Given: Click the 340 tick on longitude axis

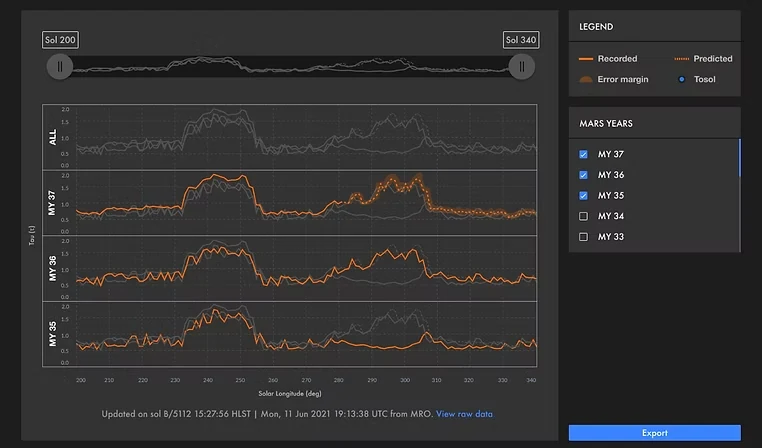Looking at the screenshot, I should coord(531,380).
